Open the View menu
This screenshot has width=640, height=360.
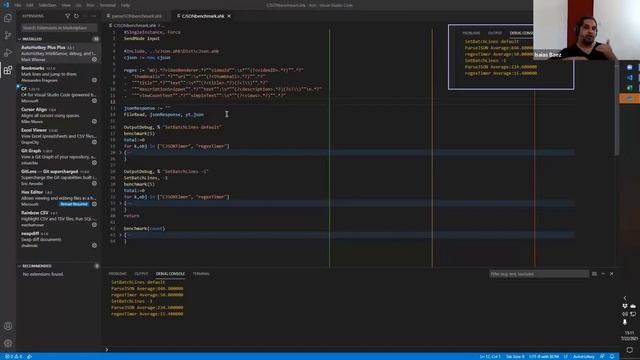pos(66,5)
